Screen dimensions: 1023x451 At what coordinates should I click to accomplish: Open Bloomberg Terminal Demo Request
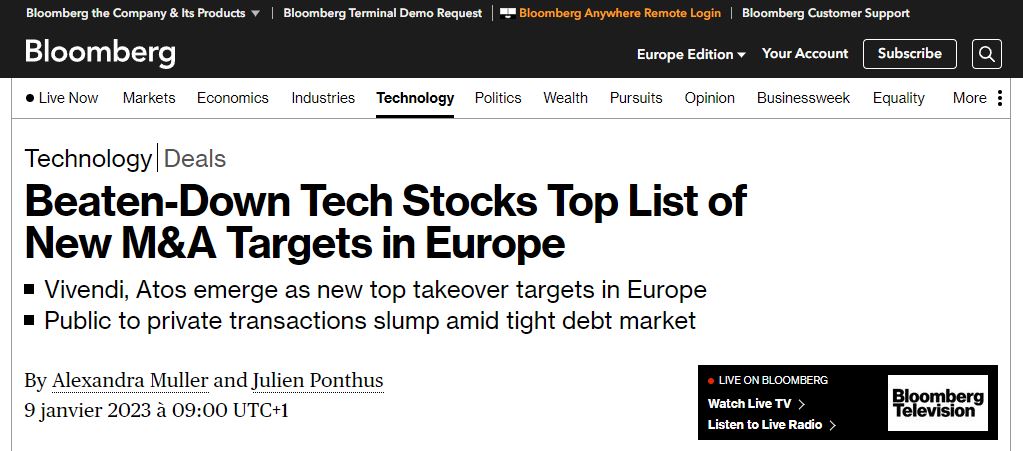click(x=383, y=13)
